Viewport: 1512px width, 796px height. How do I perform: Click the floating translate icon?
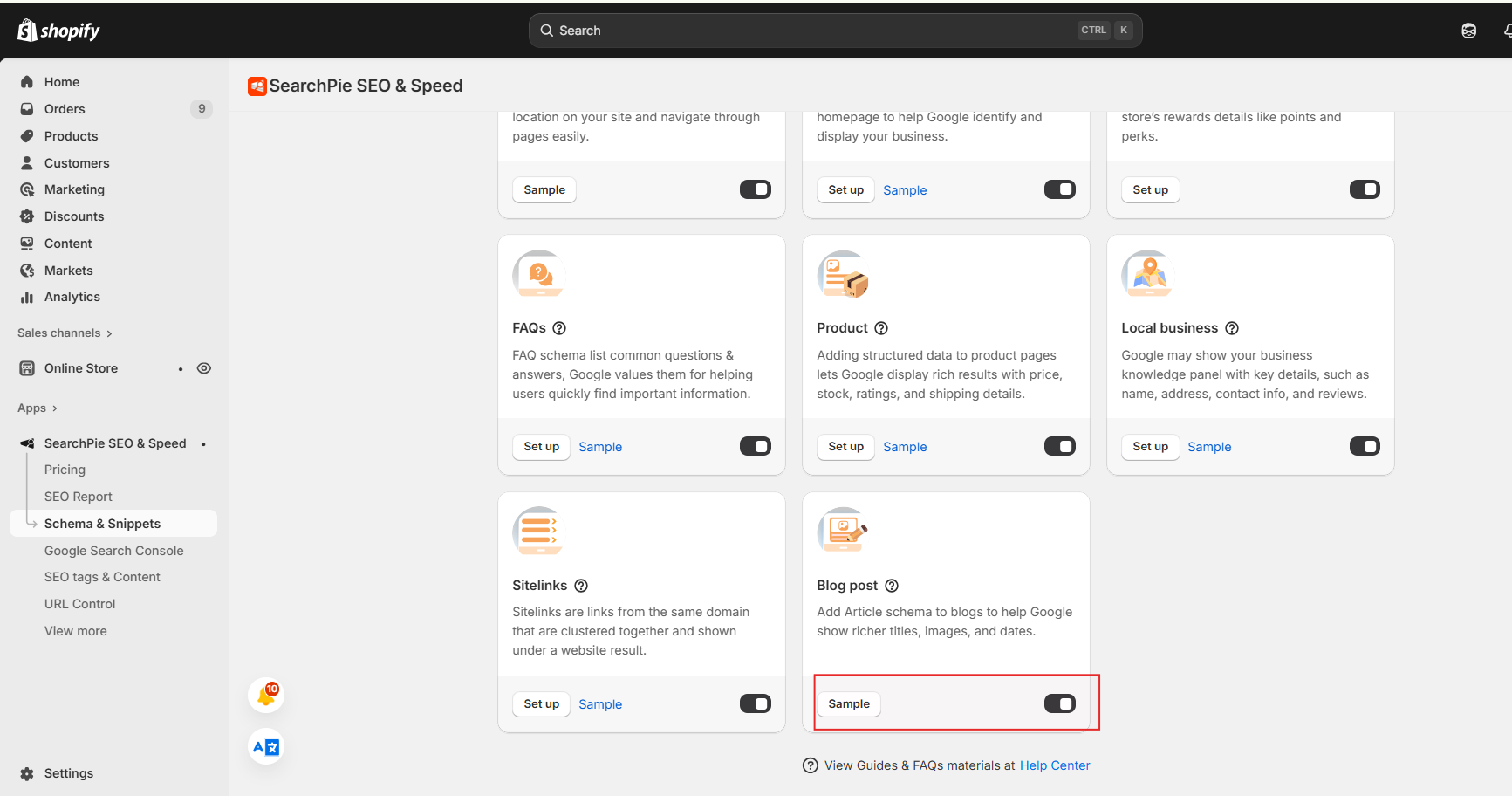tap(265, 746)
